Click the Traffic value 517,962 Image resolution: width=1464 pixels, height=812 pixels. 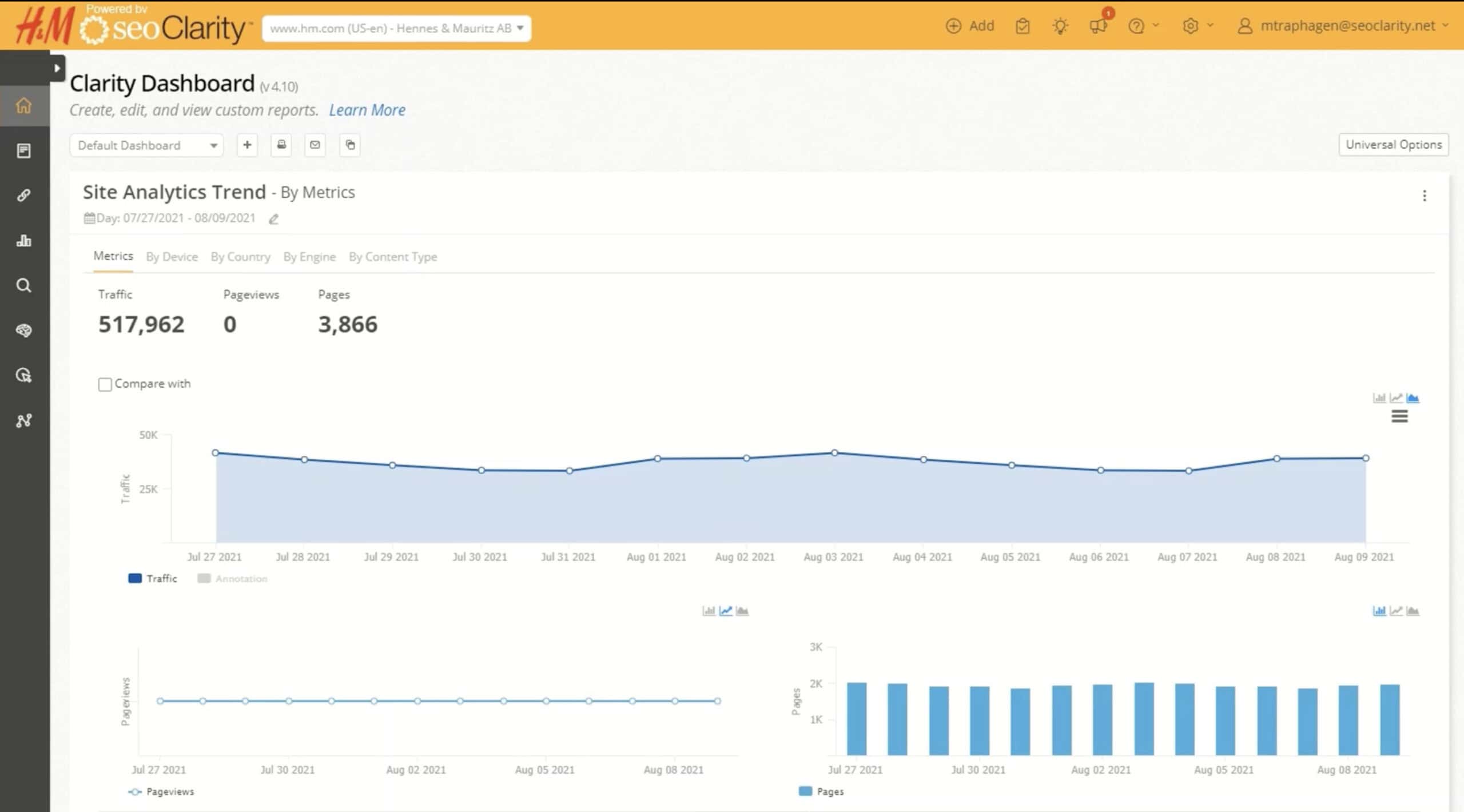141,324
